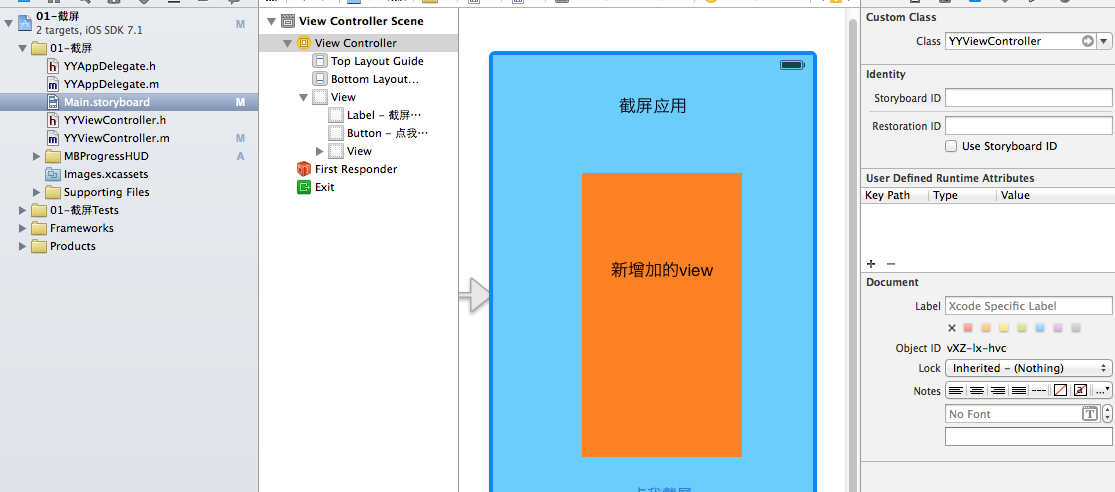This screenshot has width=1115, height=492.
Task: Expand the MBProgressHUD group
Action: [37, 156]
